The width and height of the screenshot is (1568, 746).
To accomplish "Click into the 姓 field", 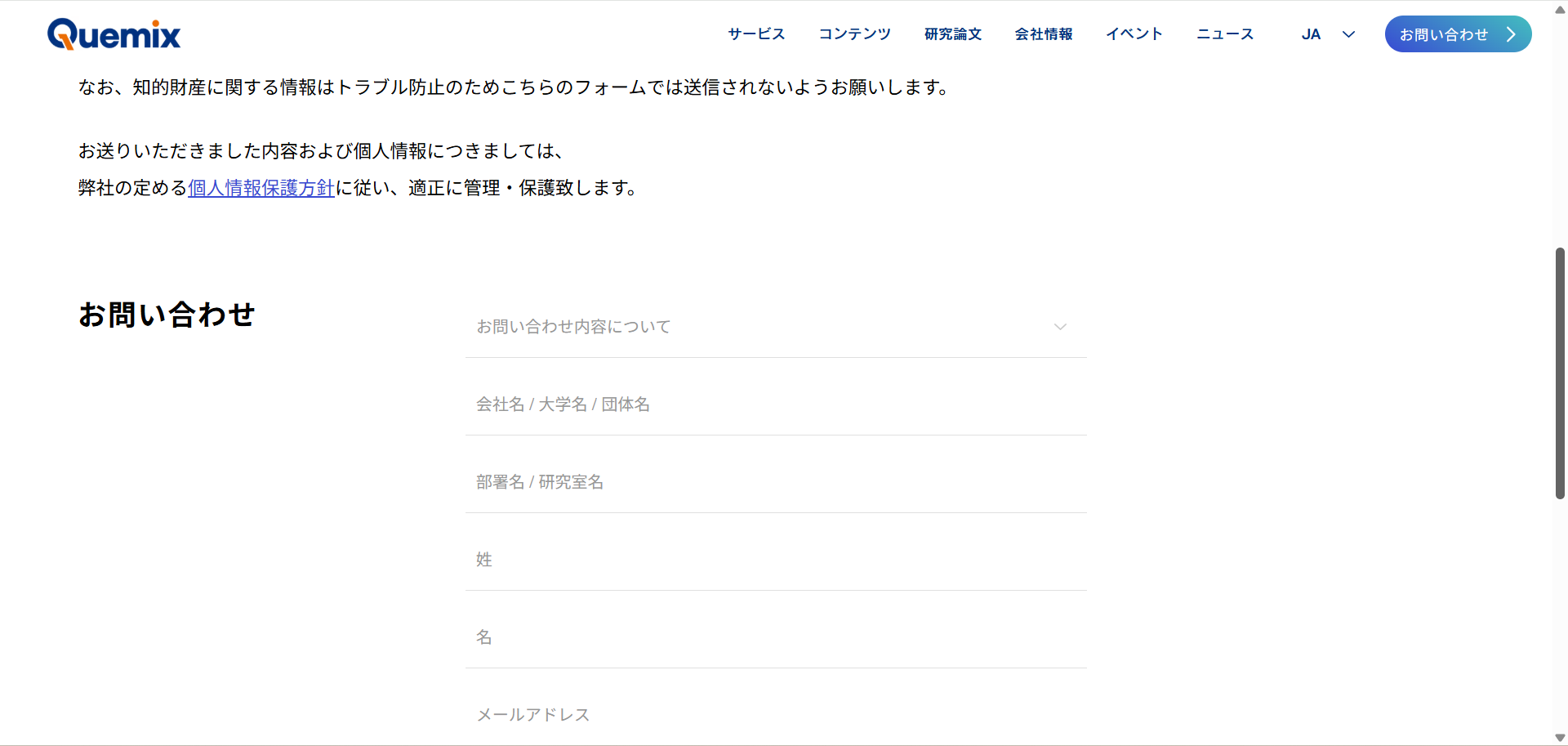I will pyautogui.click(x=776, y=560).
